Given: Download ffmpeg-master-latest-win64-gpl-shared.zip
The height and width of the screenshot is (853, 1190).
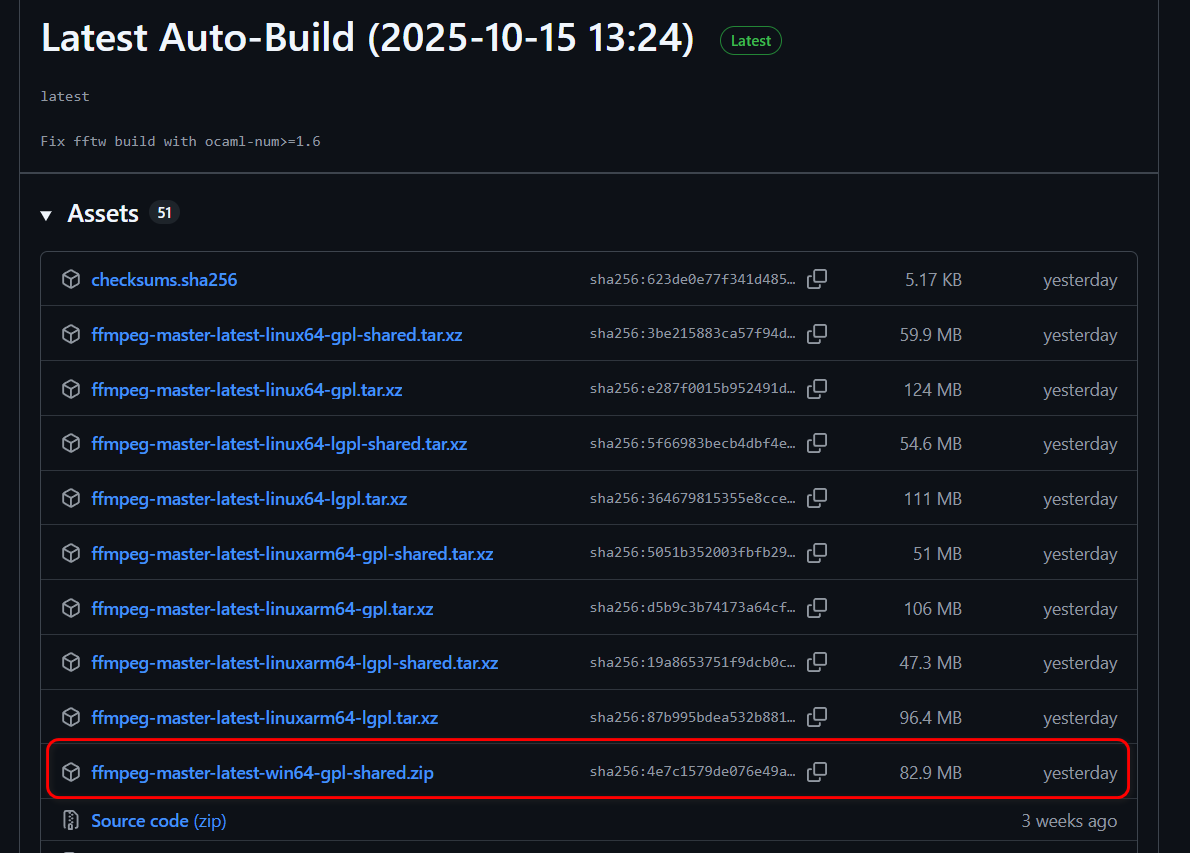Looking at the screenshot, I should point(262,773).
